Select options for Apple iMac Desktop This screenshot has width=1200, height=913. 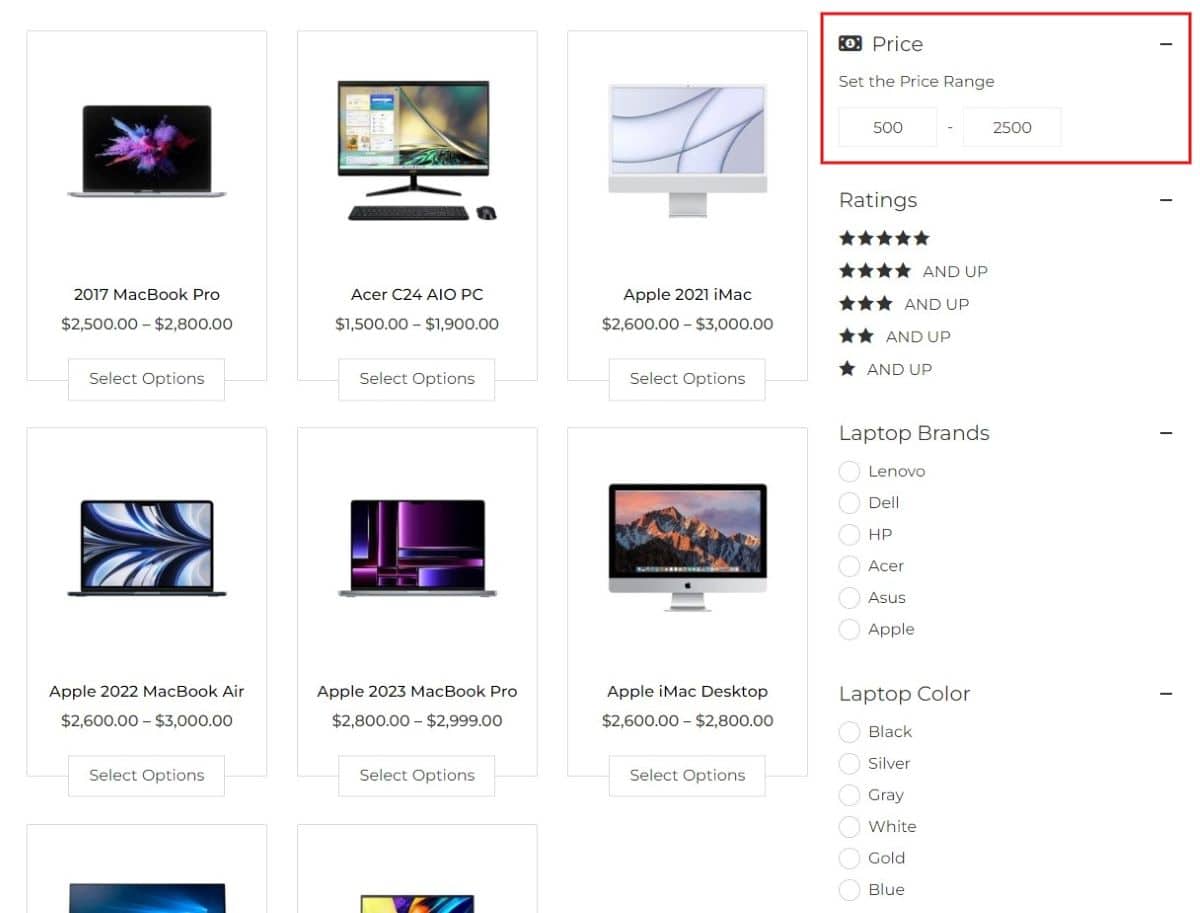pyautogui.click(x=687, y=775)
